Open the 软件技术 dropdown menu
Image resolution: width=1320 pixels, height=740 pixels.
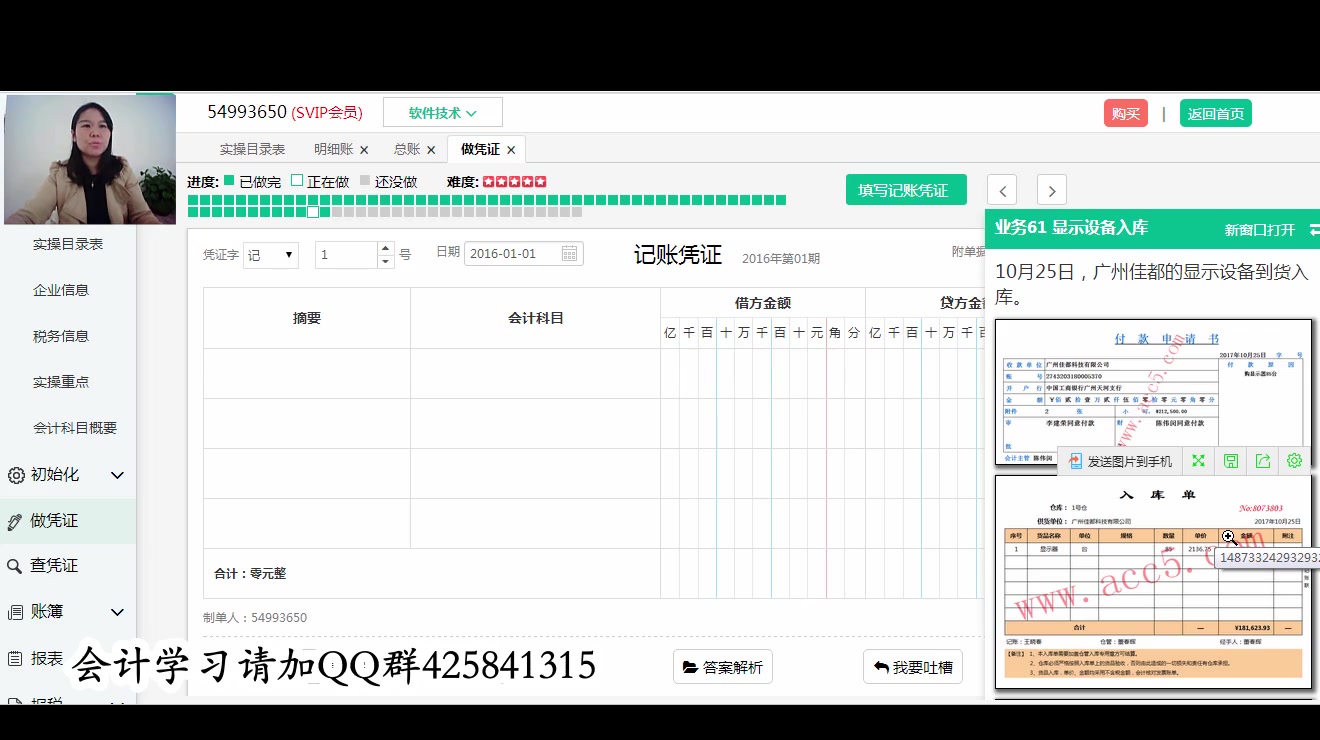443,112
